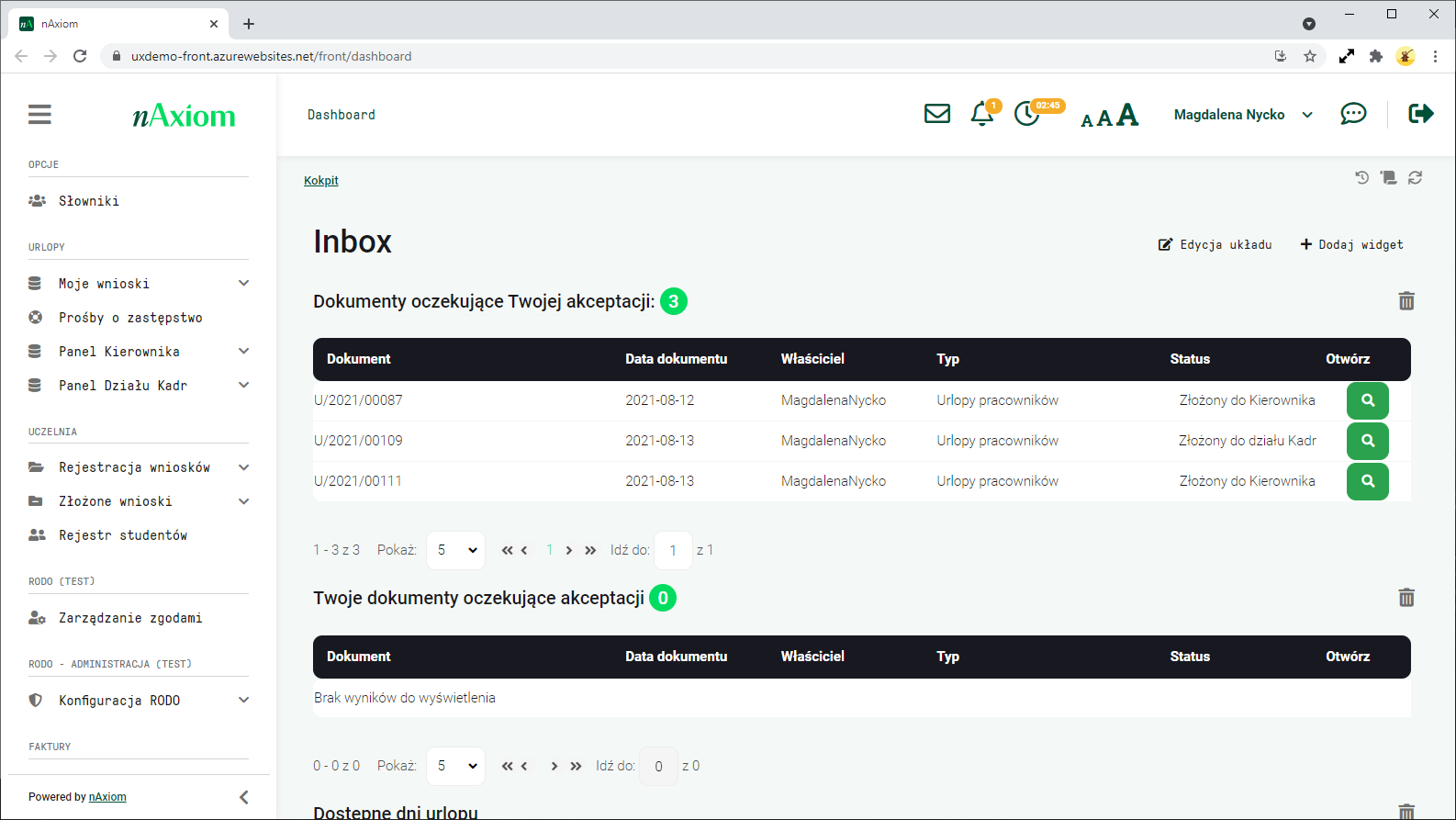Image resolution: width=1456 pixels, height=820 pixels.
Task: Sort first table by Status column
Action: pyautogui.click(x=1190, y=359)
